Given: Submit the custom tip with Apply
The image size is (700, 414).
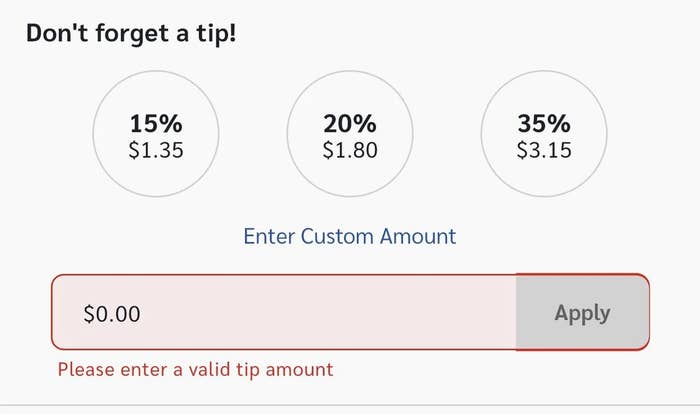Looking at the screenshot, I should pos(582,313).
